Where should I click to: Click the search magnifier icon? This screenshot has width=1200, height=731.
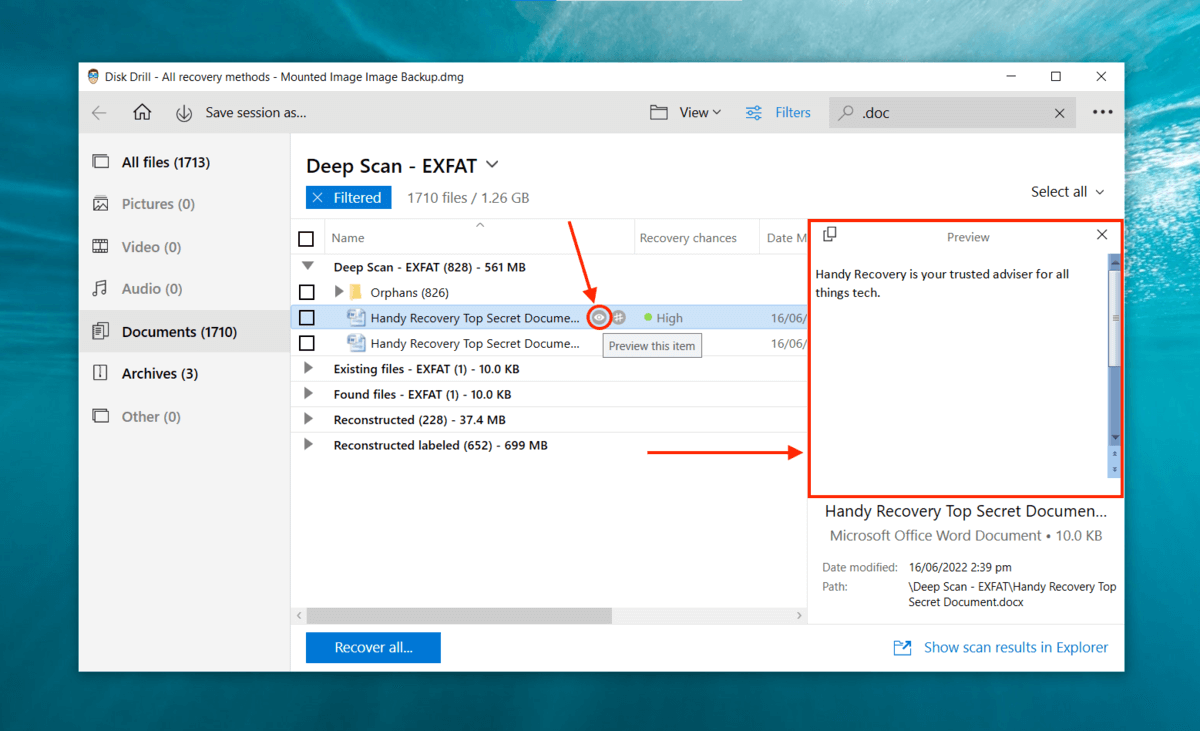pos(847,113)
